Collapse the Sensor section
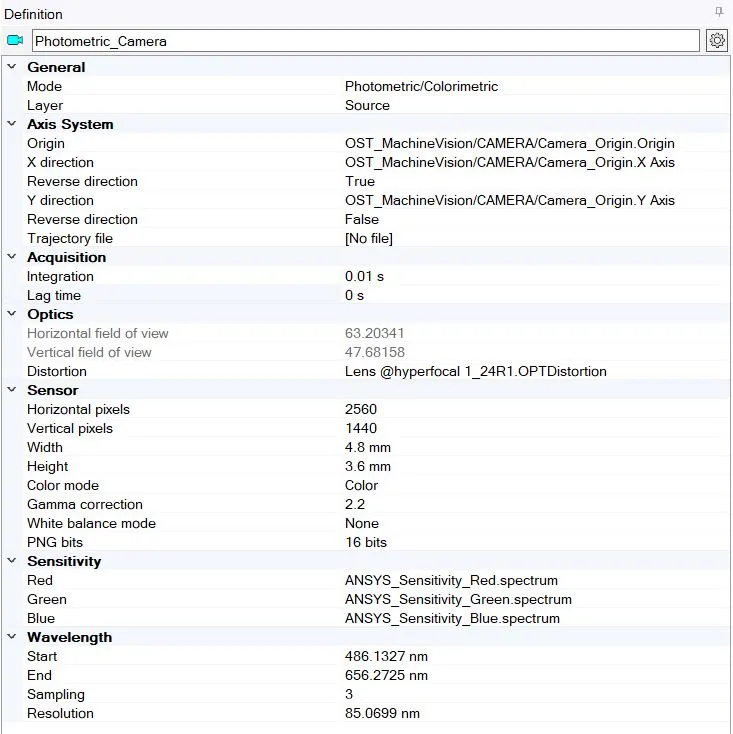The image size is (733, 734). pos(12,390)
